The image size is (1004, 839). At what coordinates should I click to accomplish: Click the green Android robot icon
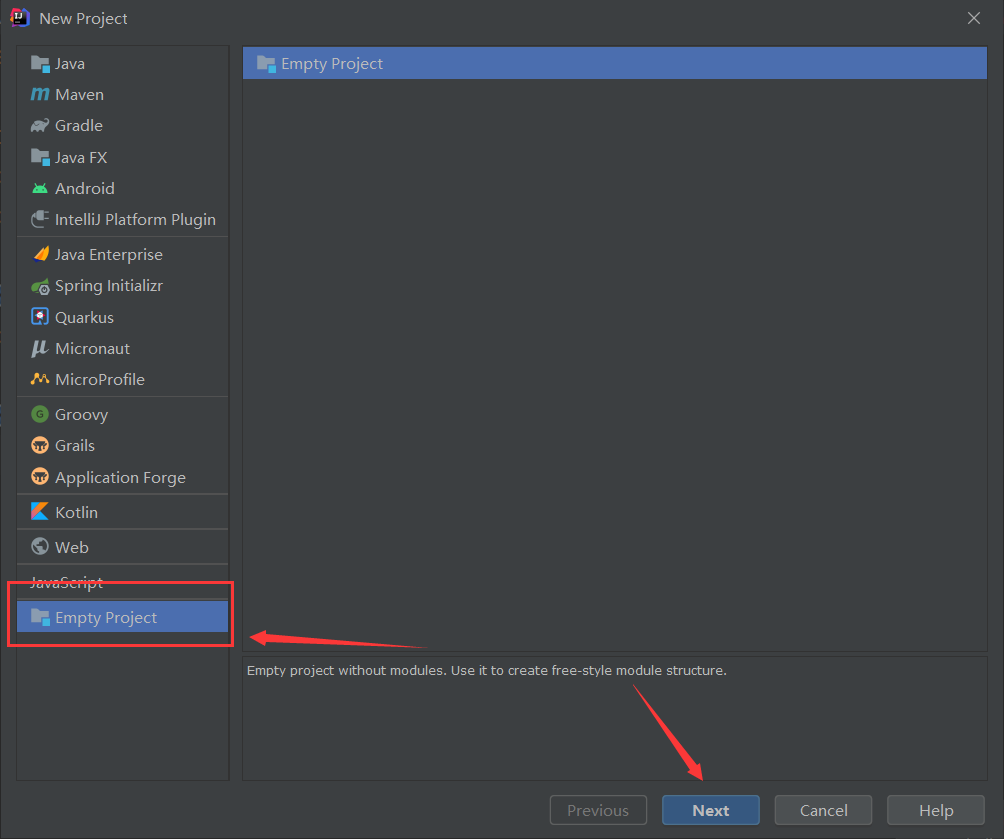pos(40,188)
